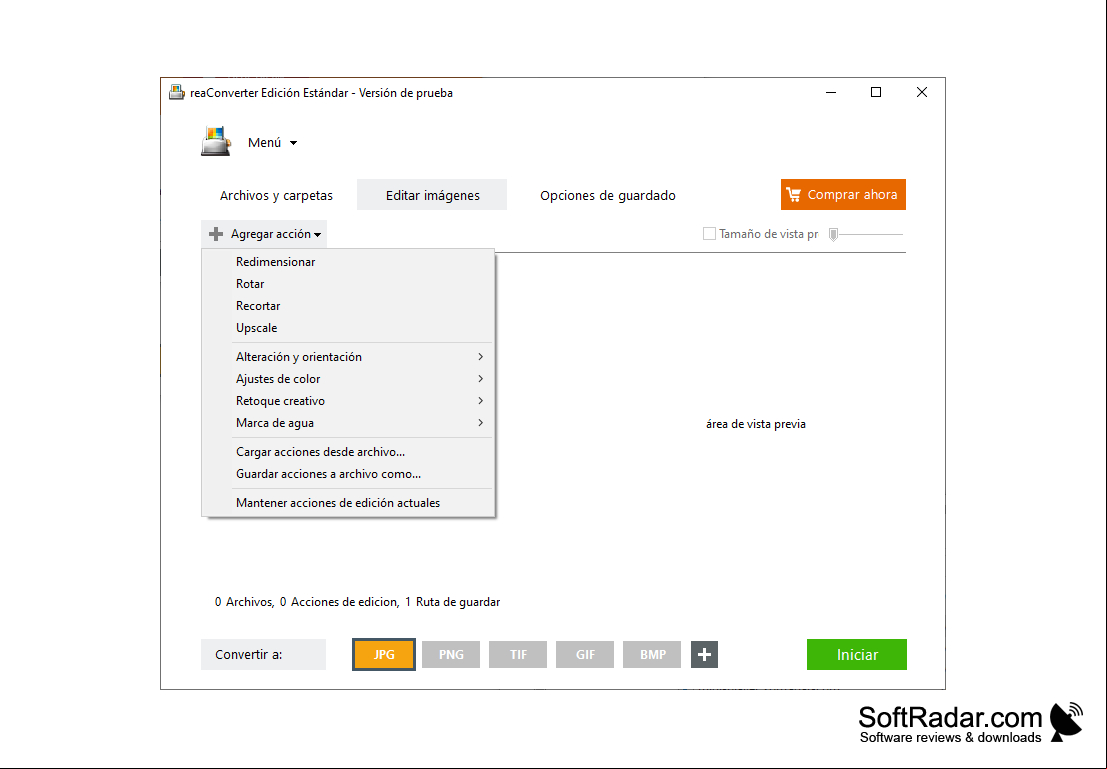This screenshot has height=769, width=1107.
Task: Click Mantener acciones de edición actuales
Action: click(x=348, y=503)
